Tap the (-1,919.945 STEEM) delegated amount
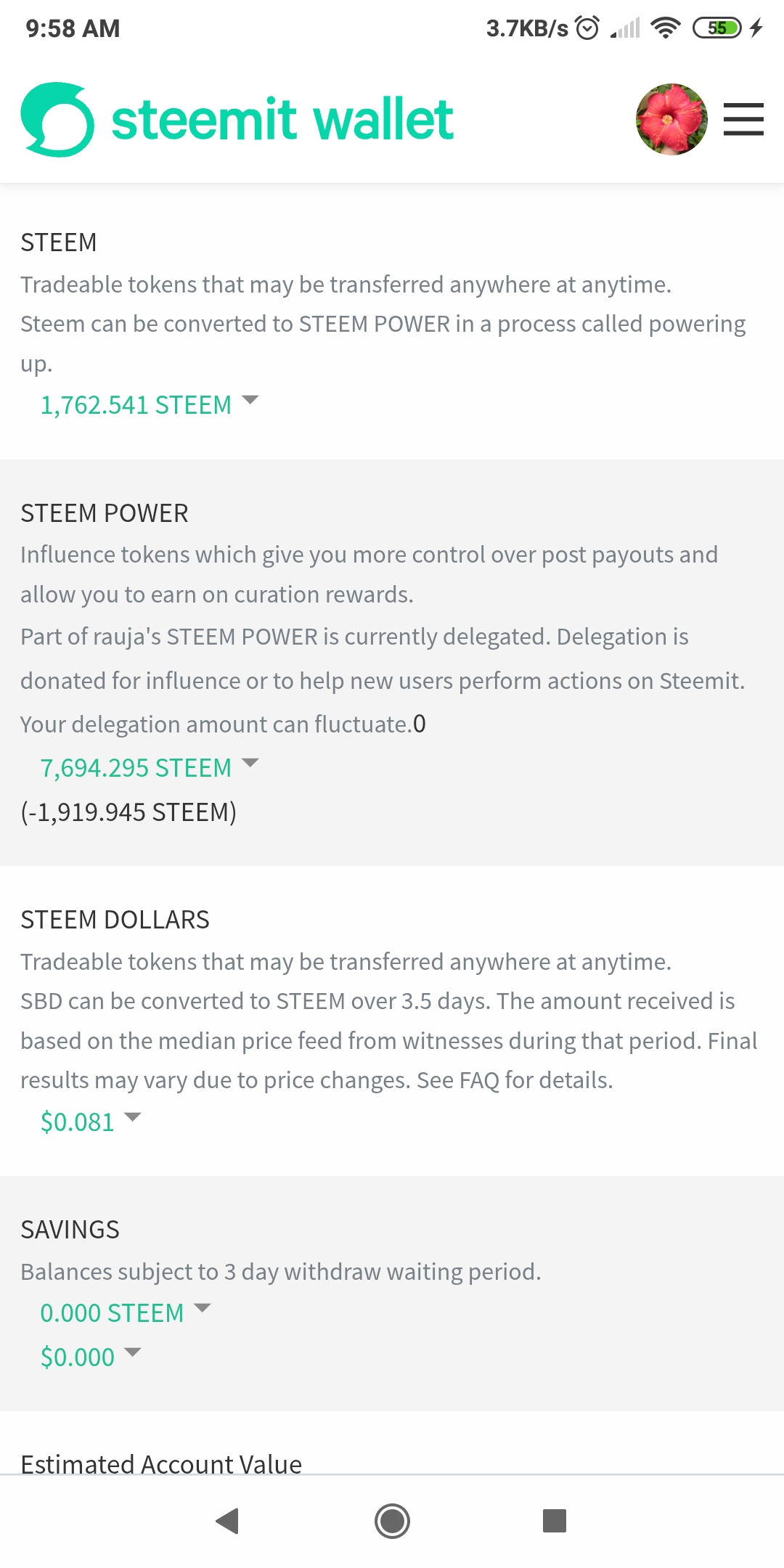Screen dimensions: 784x1568 tap(128, 812)
